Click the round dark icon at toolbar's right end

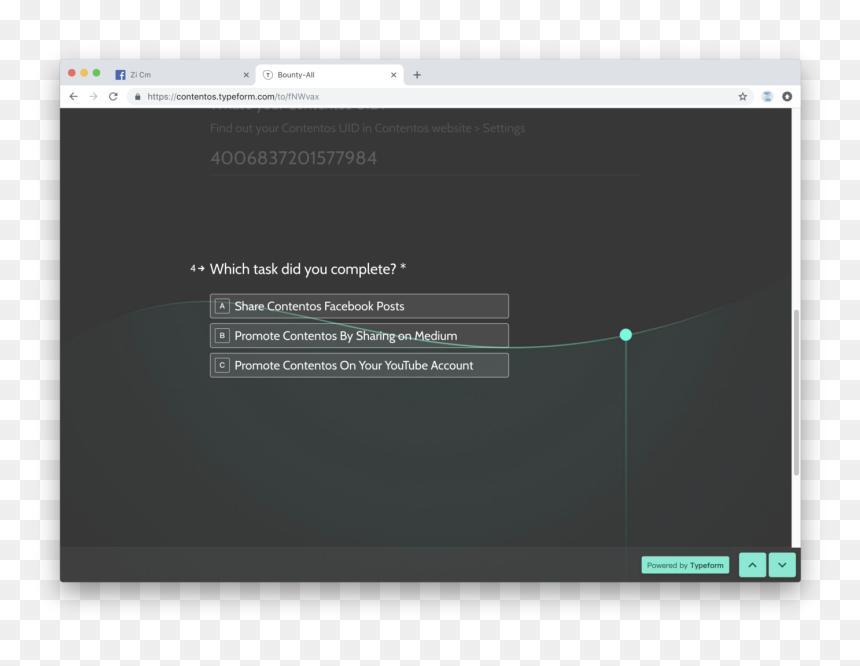tap(787, 97)
